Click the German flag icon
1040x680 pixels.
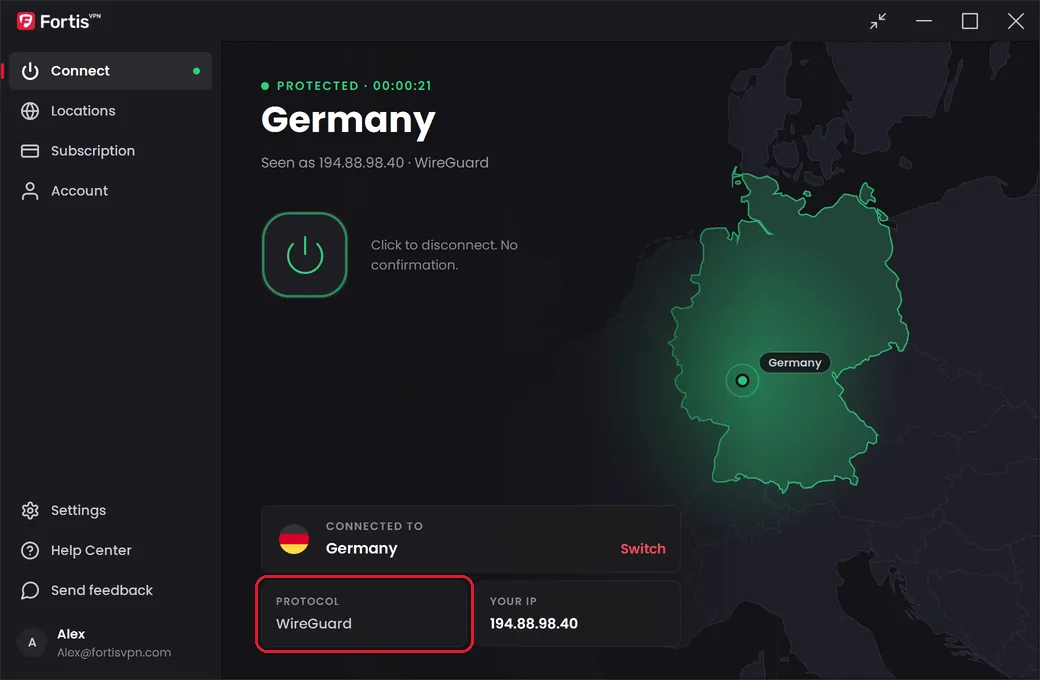pos(294,539)
